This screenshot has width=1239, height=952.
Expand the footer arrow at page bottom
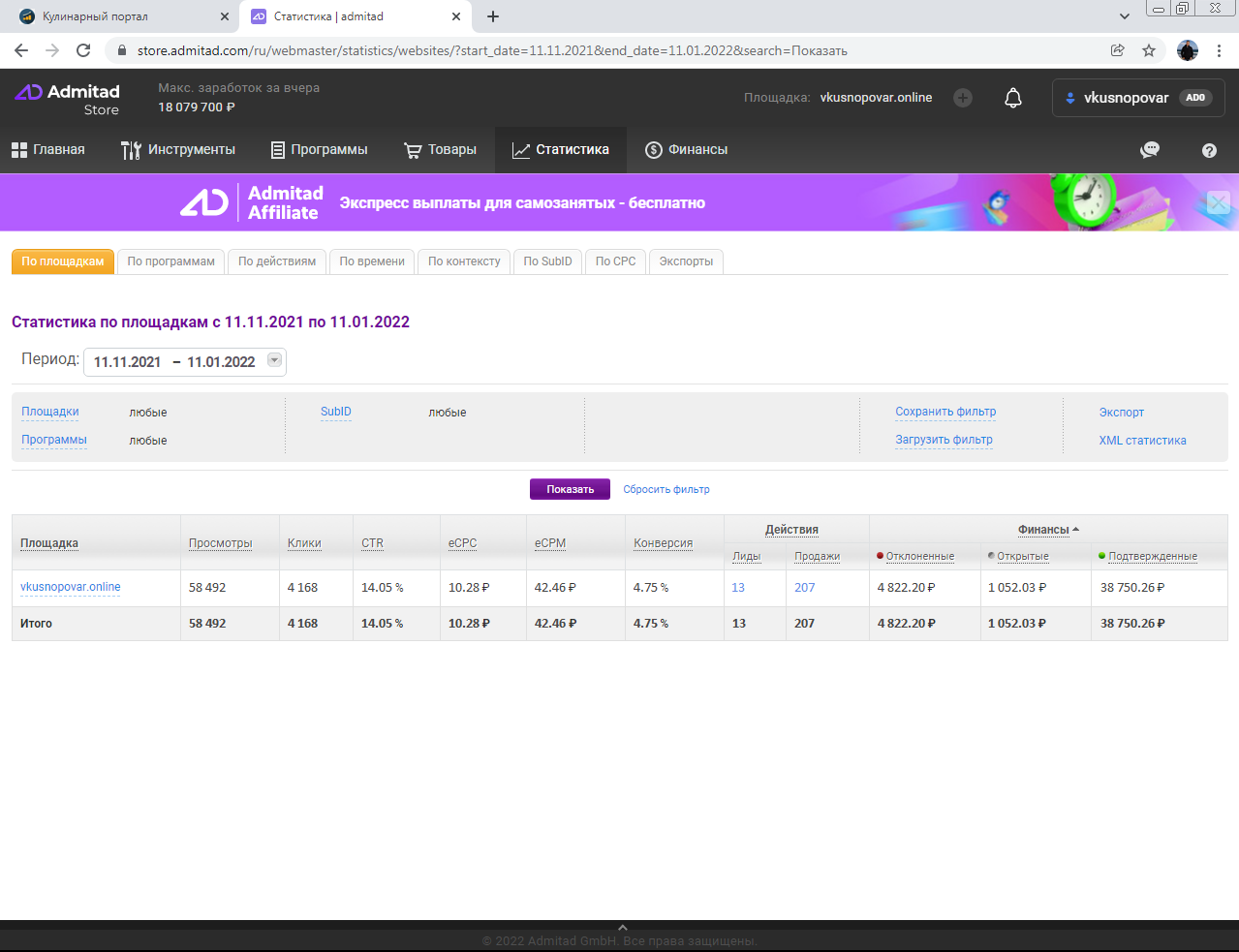click(622, 928)
